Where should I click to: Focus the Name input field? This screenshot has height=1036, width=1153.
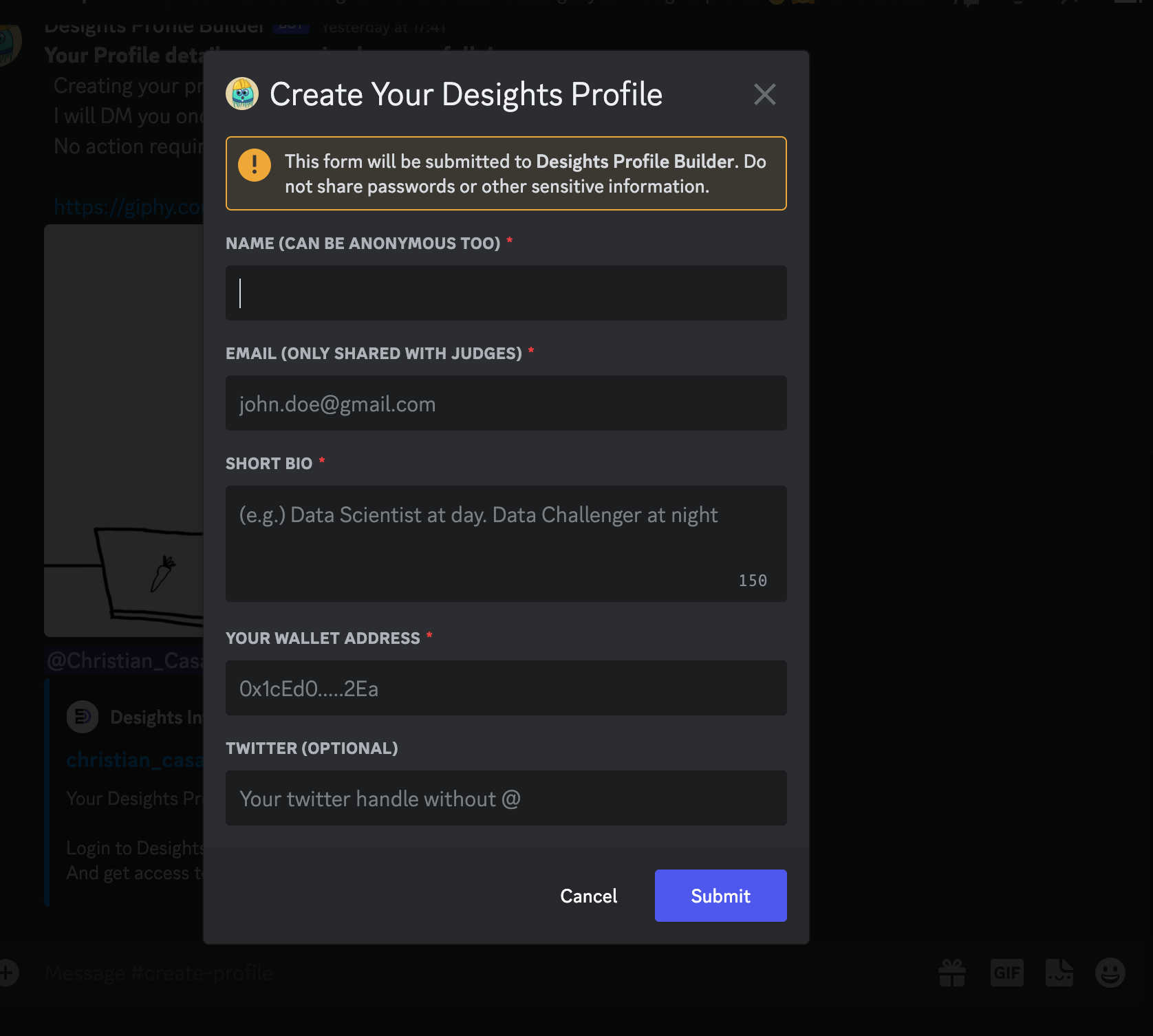click(506, 293)
